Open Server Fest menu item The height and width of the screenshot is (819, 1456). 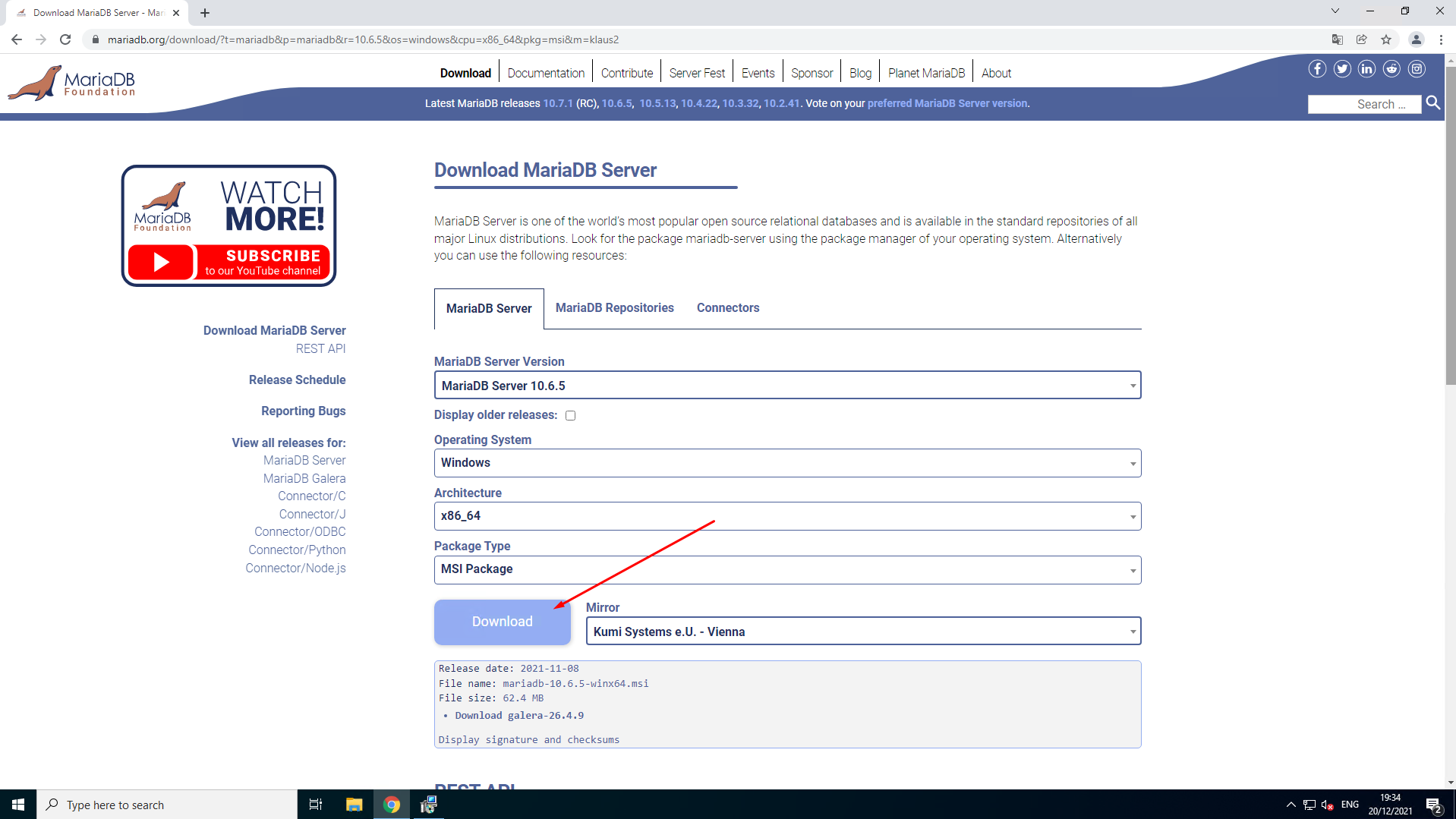pos(697,73)
